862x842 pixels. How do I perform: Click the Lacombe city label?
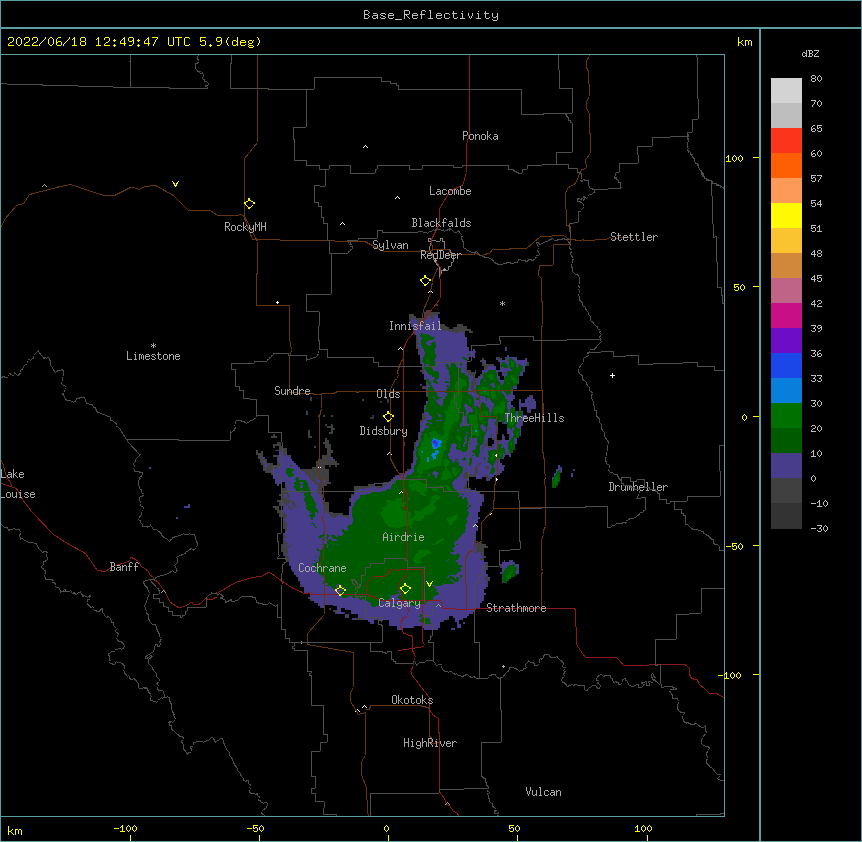[450, 191]
